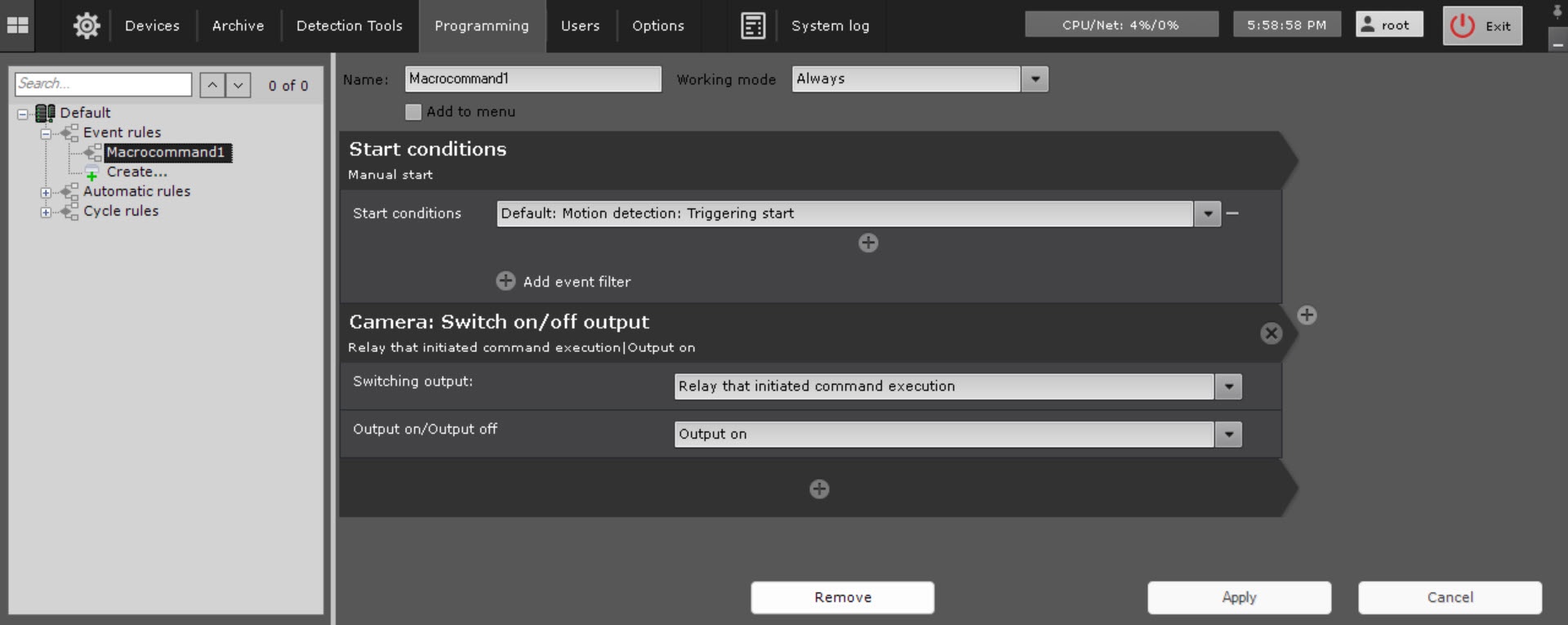Click the 'Camera: Switch on/off output' header
1568x625 pixels.
(x=499, y=322)
